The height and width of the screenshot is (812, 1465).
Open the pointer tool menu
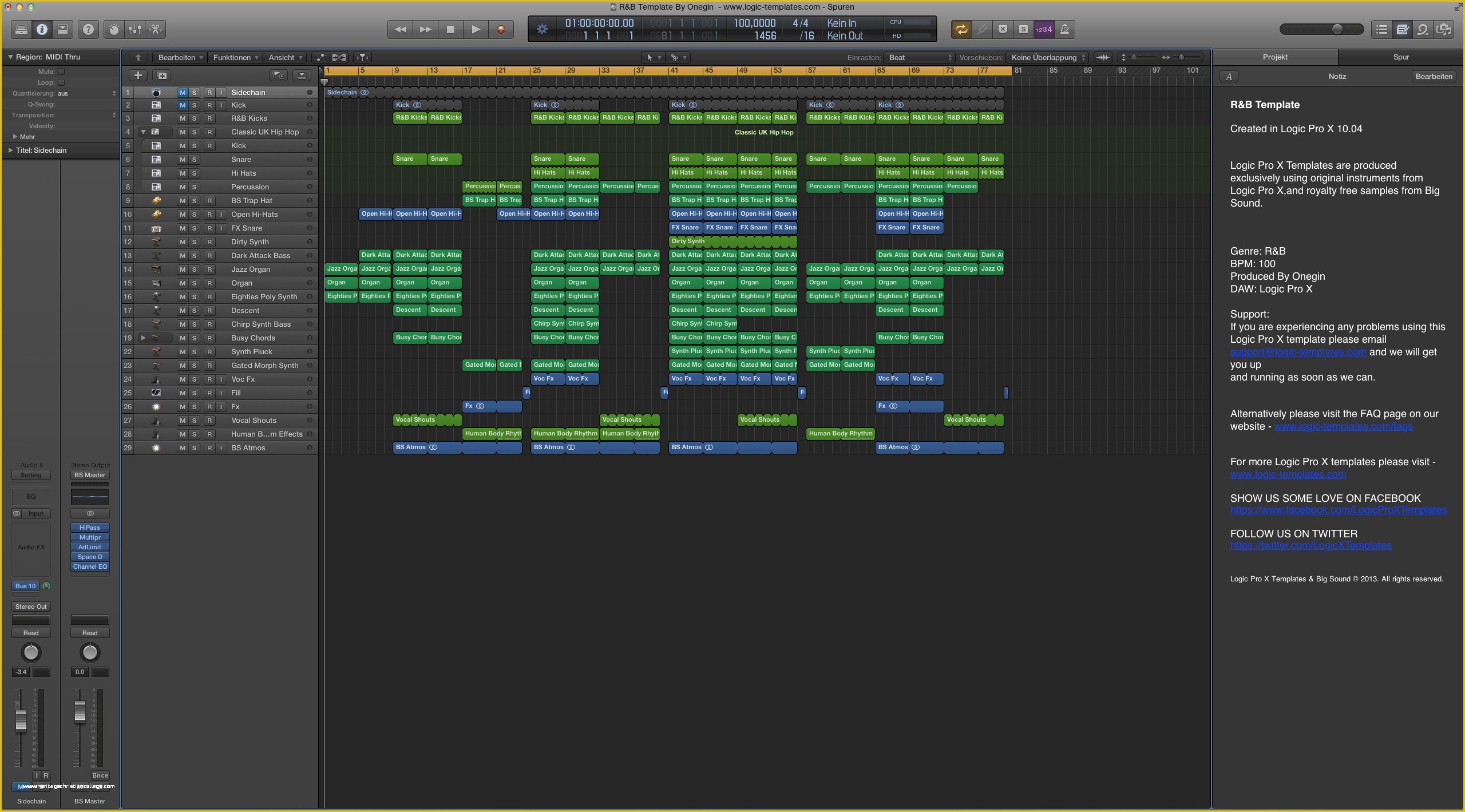pyautogui.click(x=652, y=57)
